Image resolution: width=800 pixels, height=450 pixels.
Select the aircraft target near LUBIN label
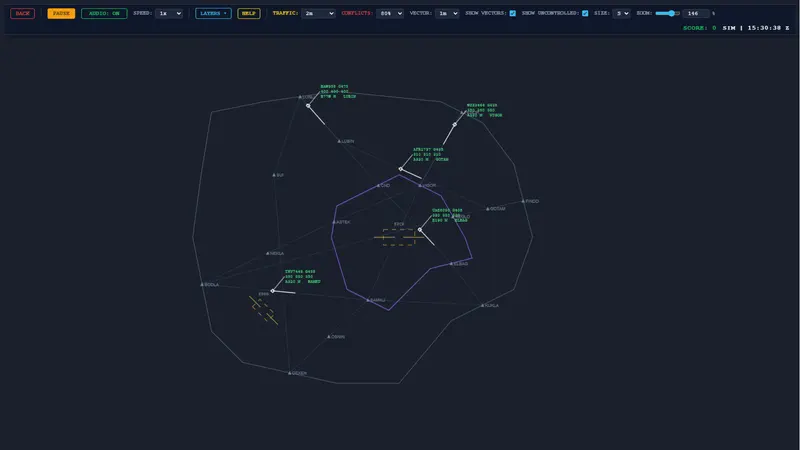308,106
